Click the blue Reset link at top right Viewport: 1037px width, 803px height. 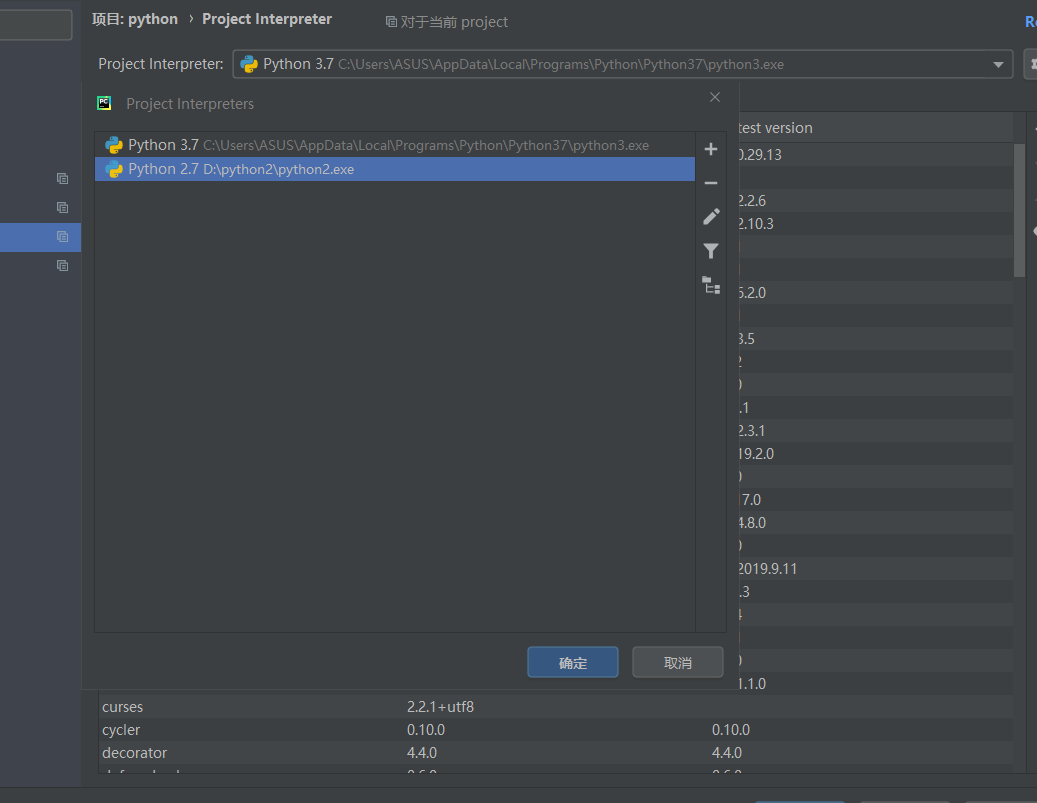(x=1030, y=22)
